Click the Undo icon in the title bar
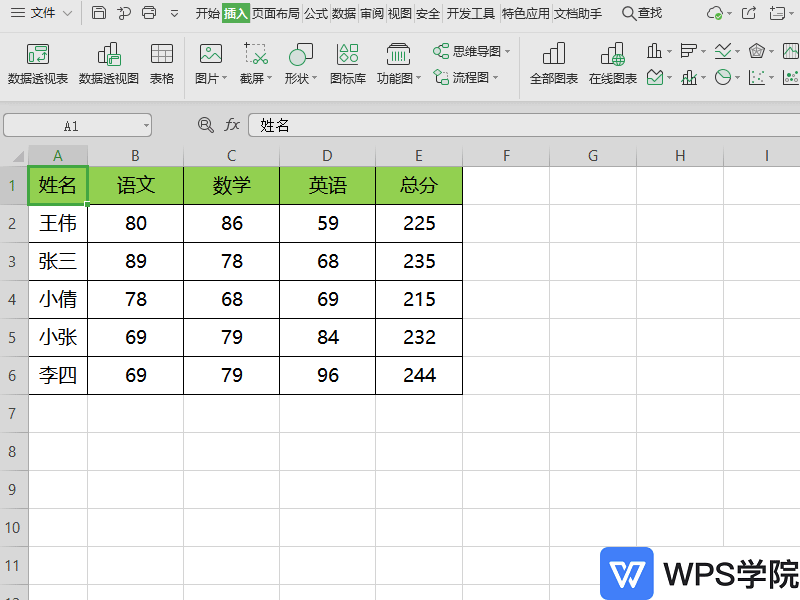 point(122,13)
